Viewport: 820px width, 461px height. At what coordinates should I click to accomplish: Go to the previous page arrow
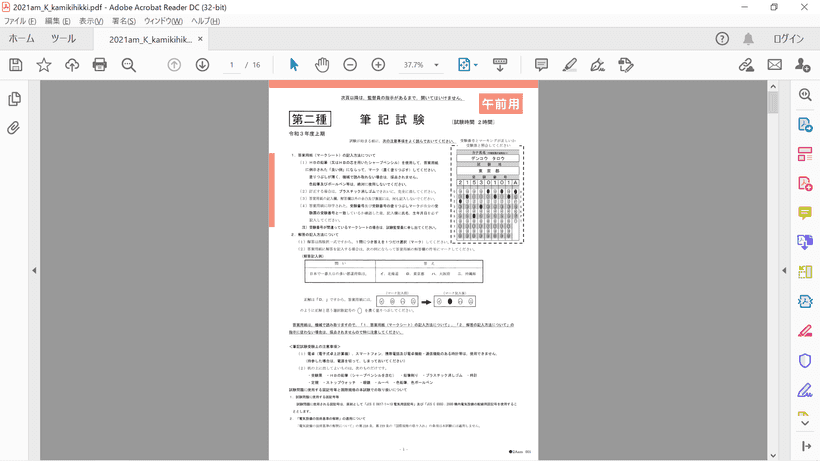point(174,65)
